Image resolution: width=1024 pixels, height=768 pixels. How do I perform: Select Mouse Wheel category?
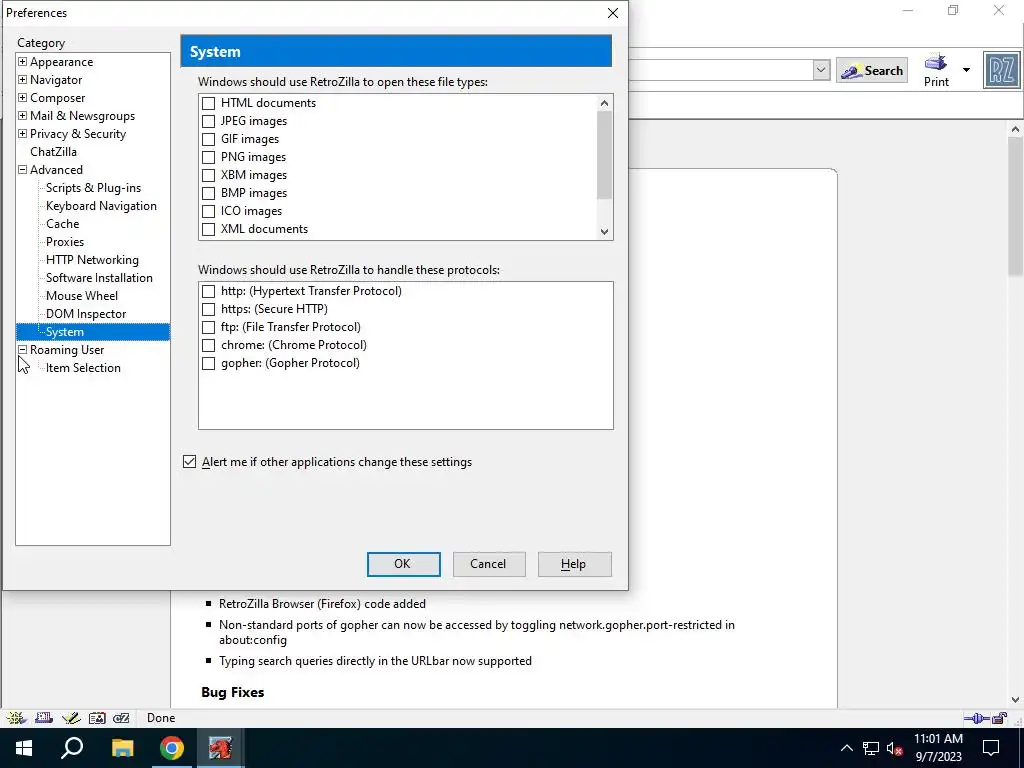click(82, 296)
